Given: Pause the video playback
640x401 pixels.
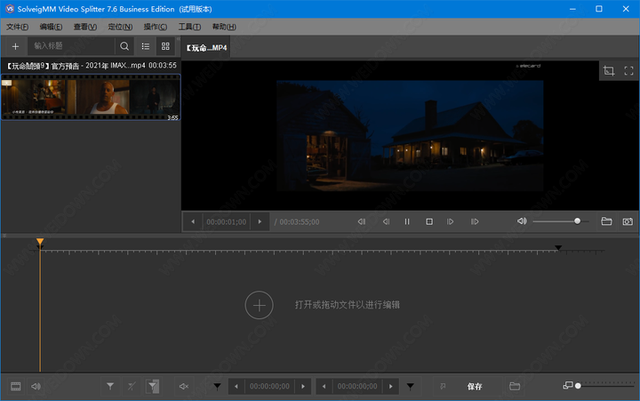Looking at the screenshot, I should (x=407, y=221).
